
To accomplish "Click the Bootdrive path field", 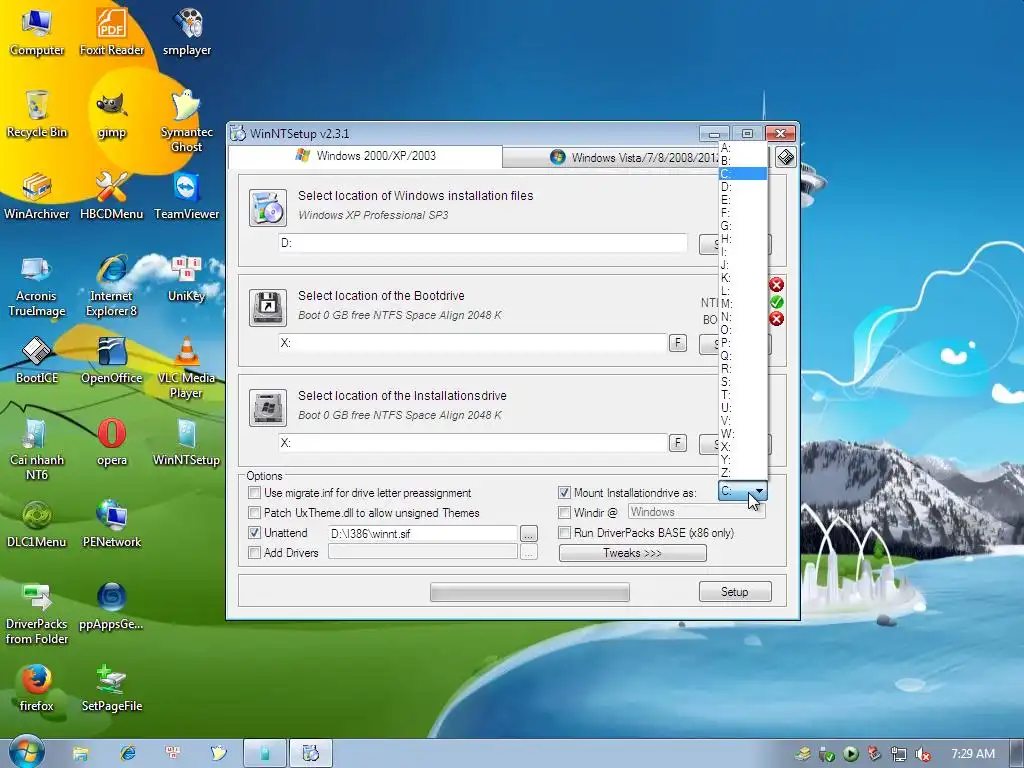I will (x=473, y=343).
